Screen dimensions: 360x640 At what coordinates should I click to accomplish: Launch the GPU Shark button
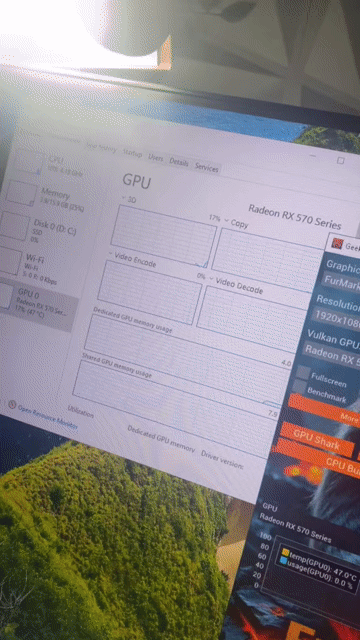pos(317,440)
